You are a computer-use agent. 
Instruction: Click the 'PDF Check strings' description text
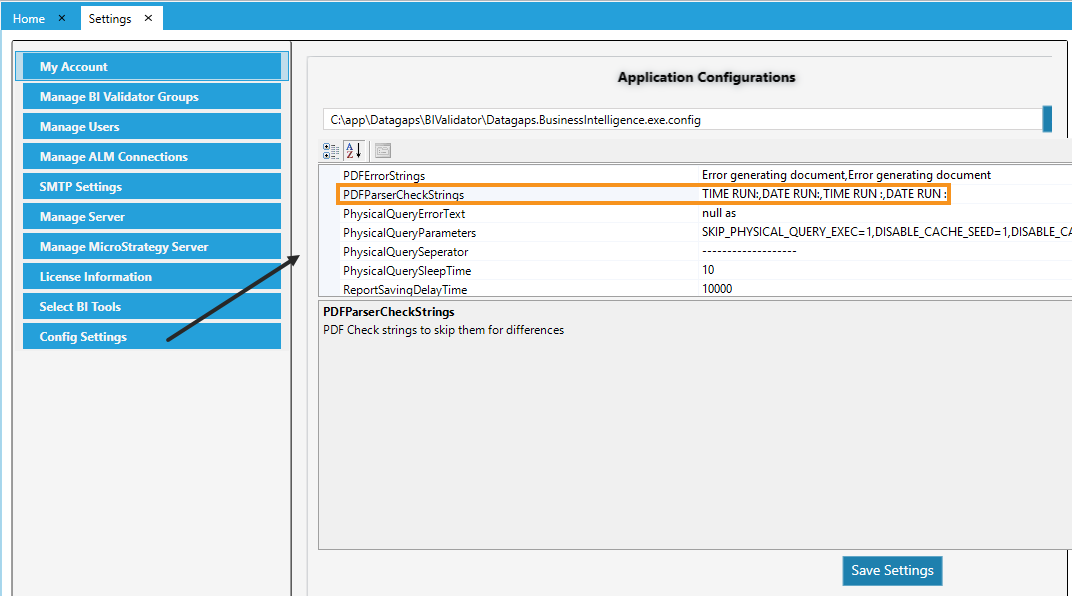tap(444, 330)
